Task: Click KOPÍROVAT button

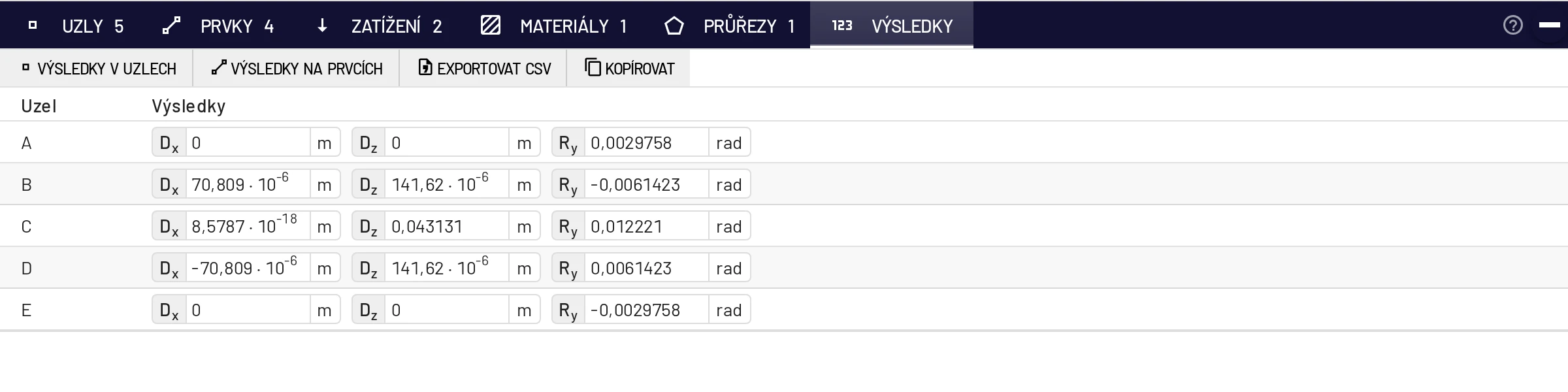Action: click(629, 68)
